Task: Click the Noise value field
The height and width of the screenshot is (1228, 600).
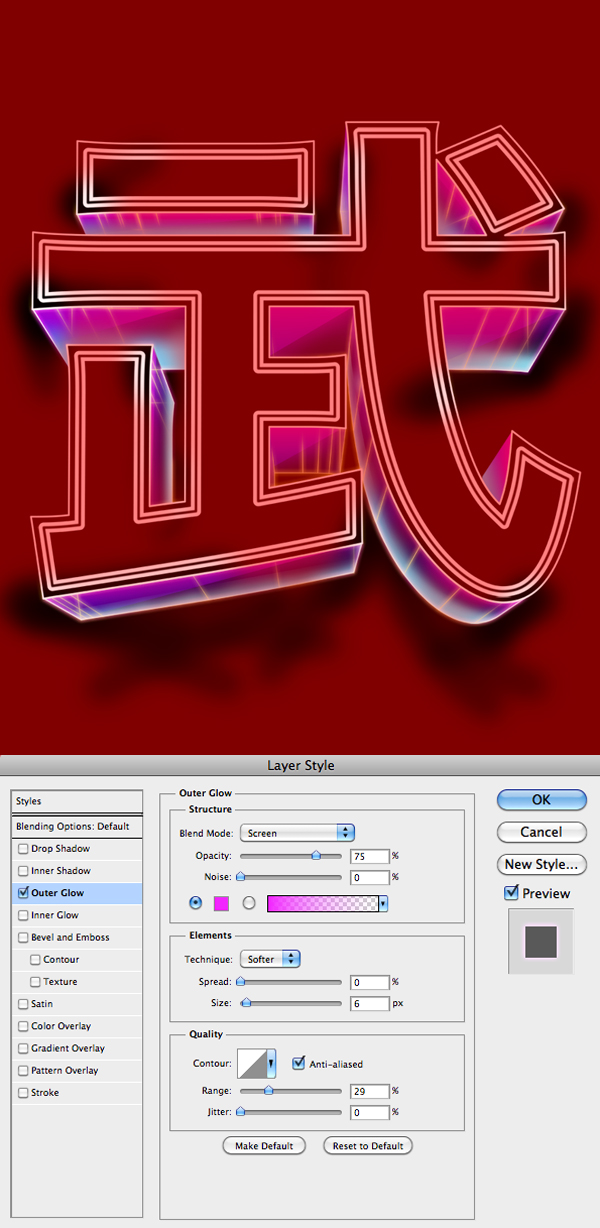Action: tap(369, 877)
